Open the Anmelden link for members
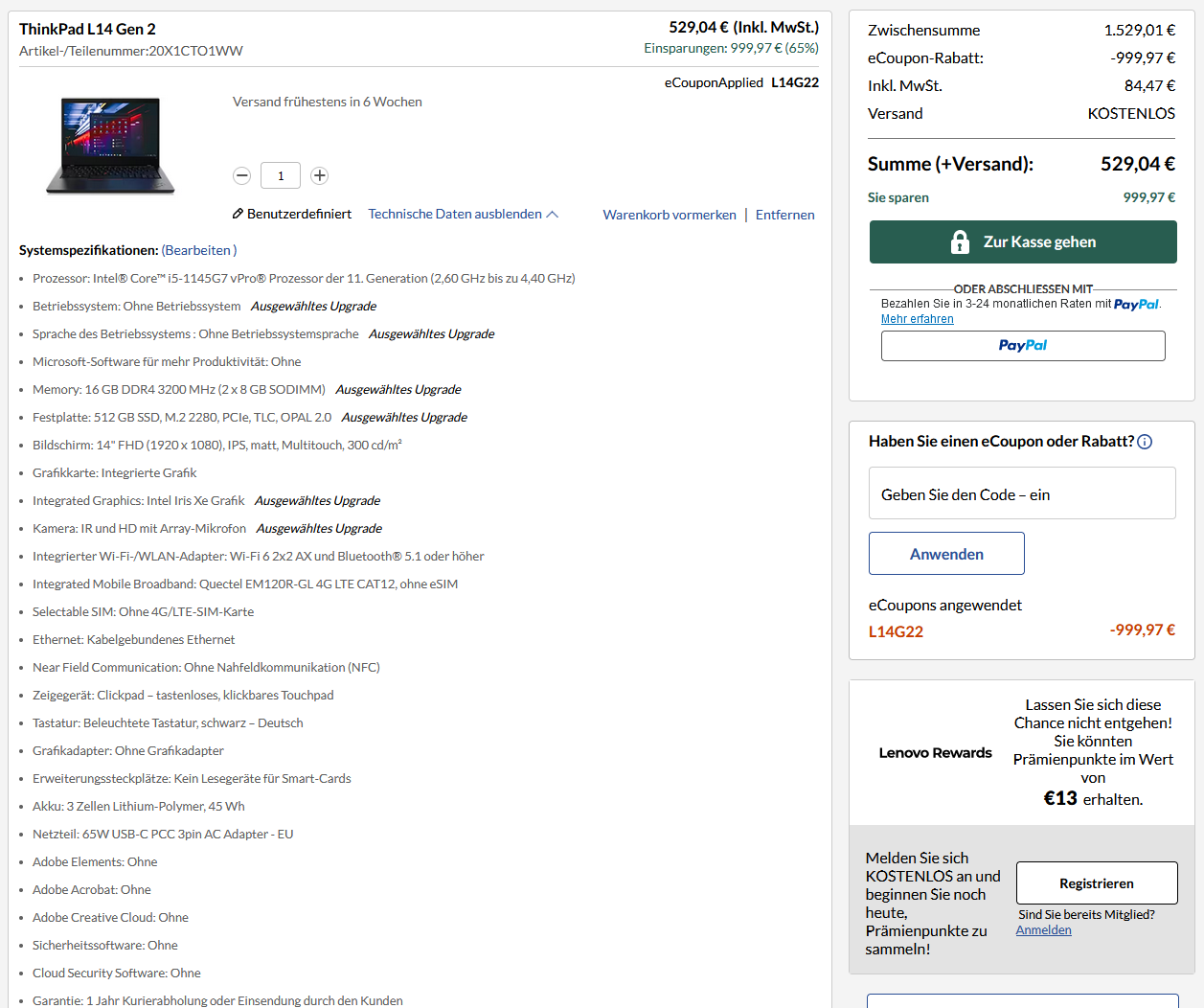Screen dimensions: 1204x1008 tap(1043, 929)
